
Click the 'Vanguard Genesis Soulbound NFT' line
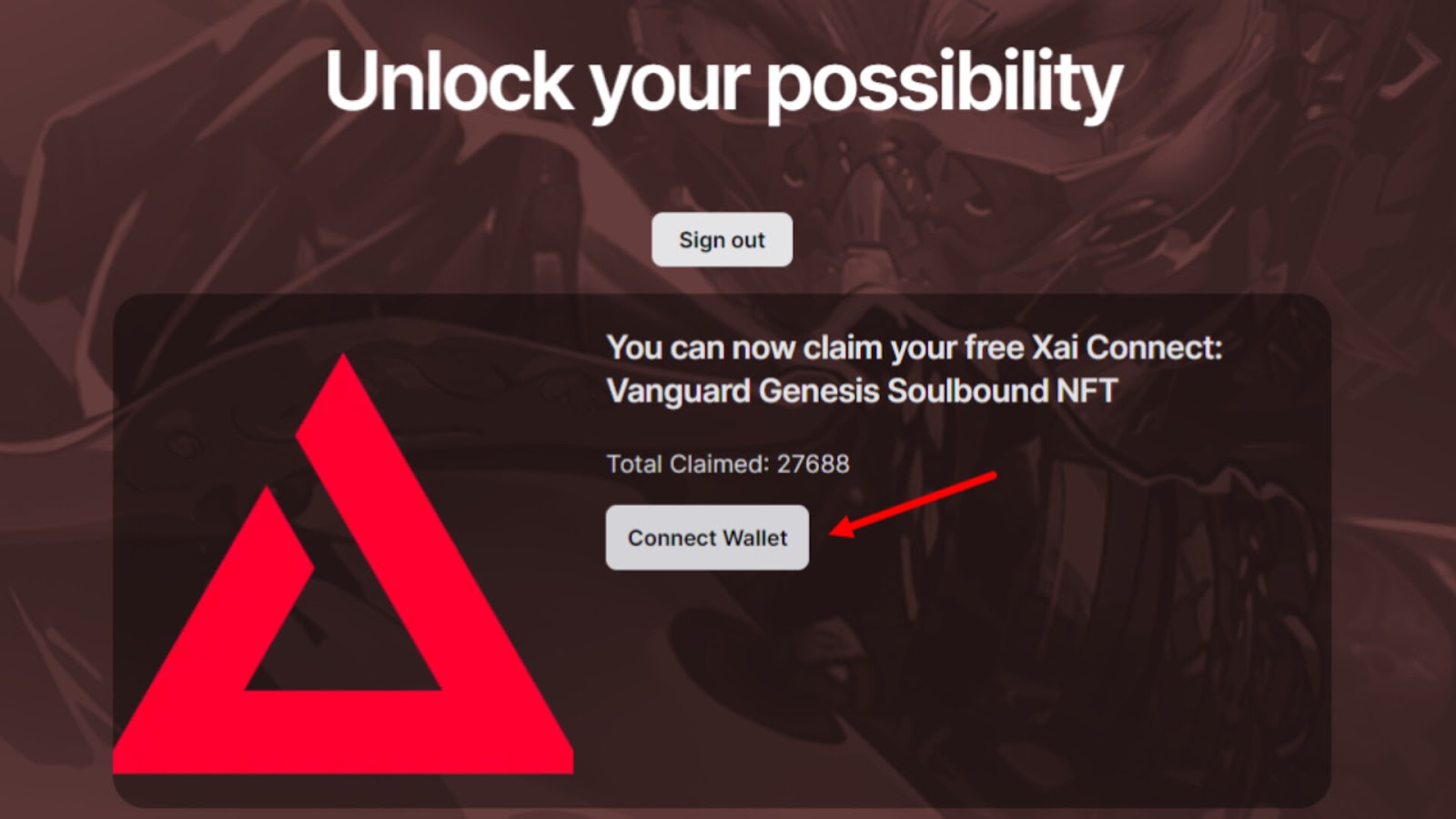click(862, 391)
